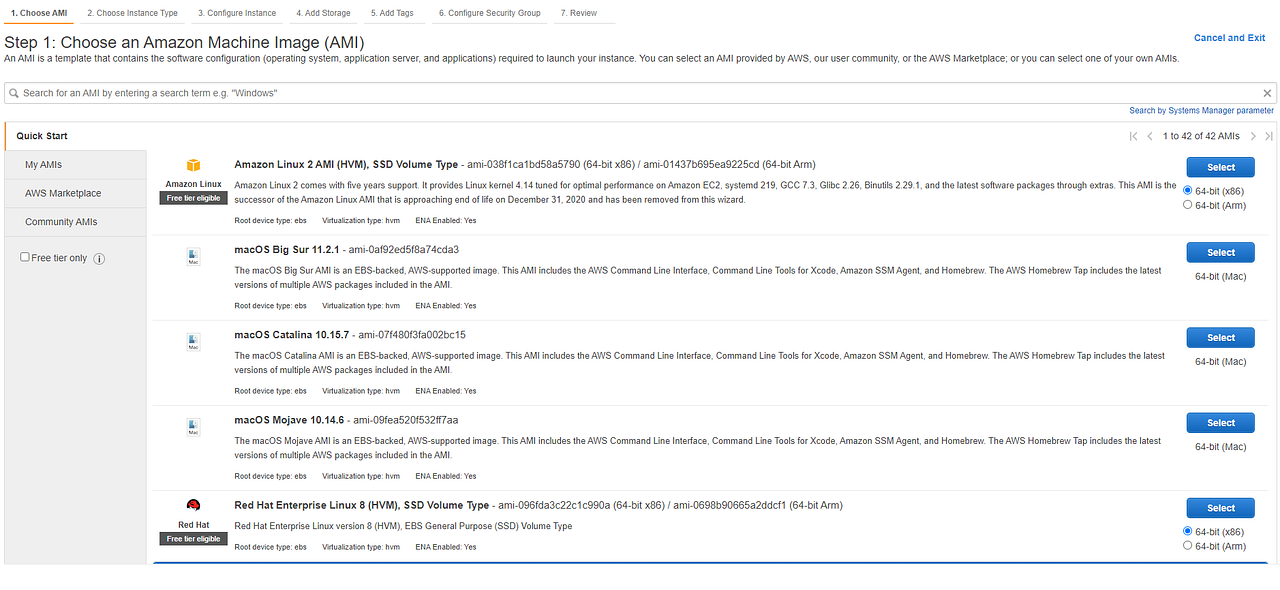Click the Red Hat logo icon
Viewport: 1280px width, 590px height.
coord(192,506)
